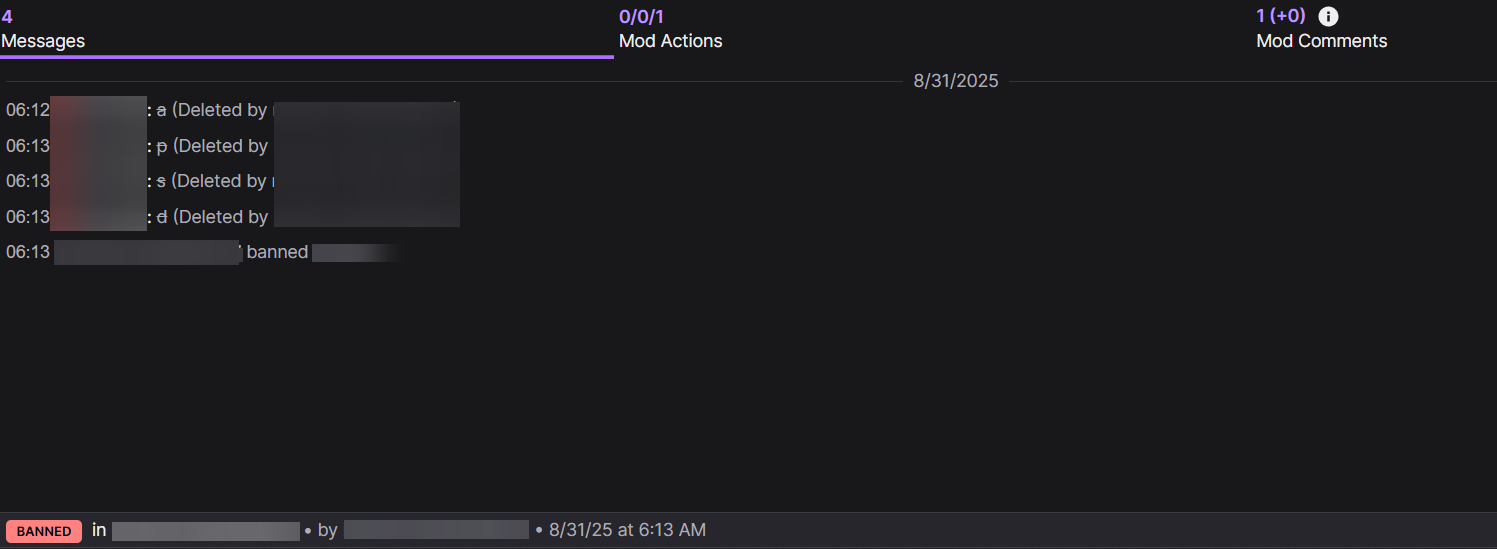The image size is (1497, 549).
Task: Select the 06:12 deleted message 'a'
Action: click(232, 110)
